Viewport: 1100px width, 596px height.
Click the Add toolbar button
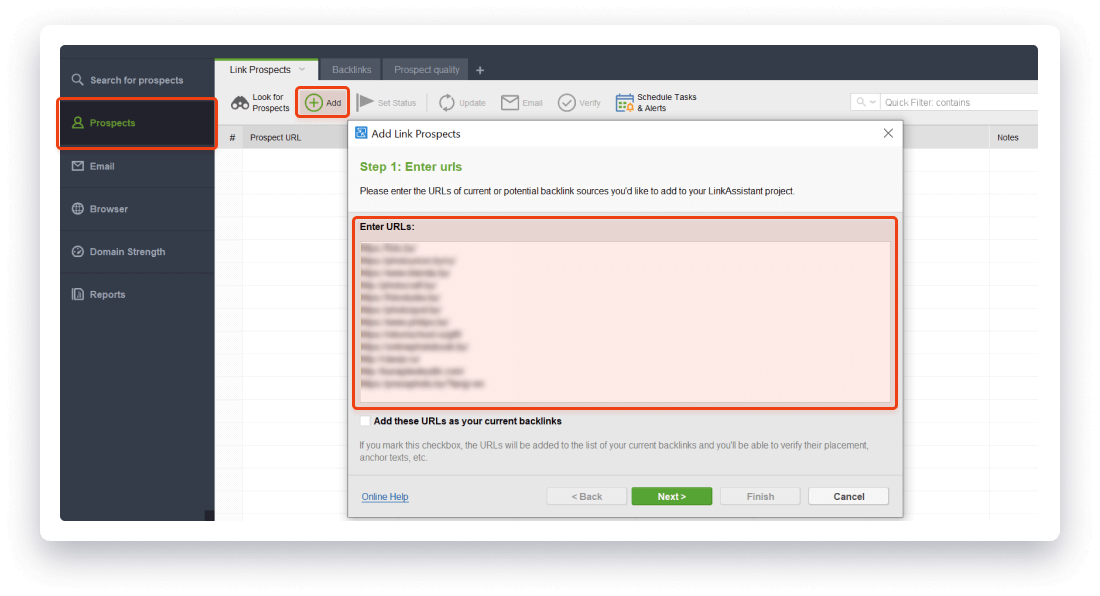[x=323, y=102]
